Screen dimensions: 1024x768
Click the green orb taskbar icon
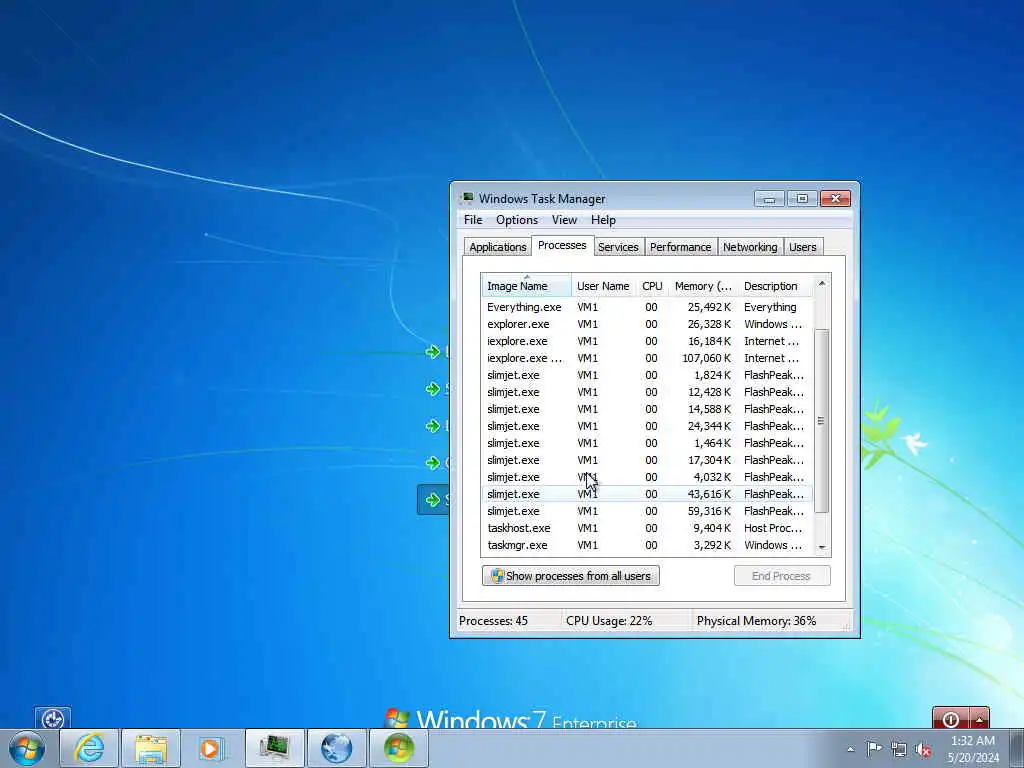(x=399, y=748)
